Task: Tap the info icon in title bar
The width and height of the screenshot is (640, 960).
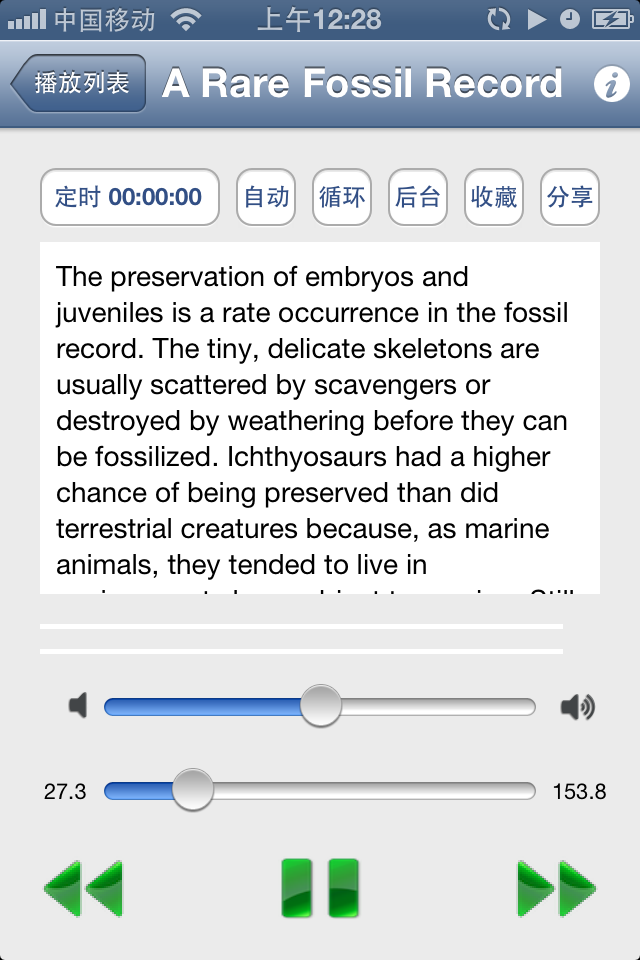Action: click(611, 84)
